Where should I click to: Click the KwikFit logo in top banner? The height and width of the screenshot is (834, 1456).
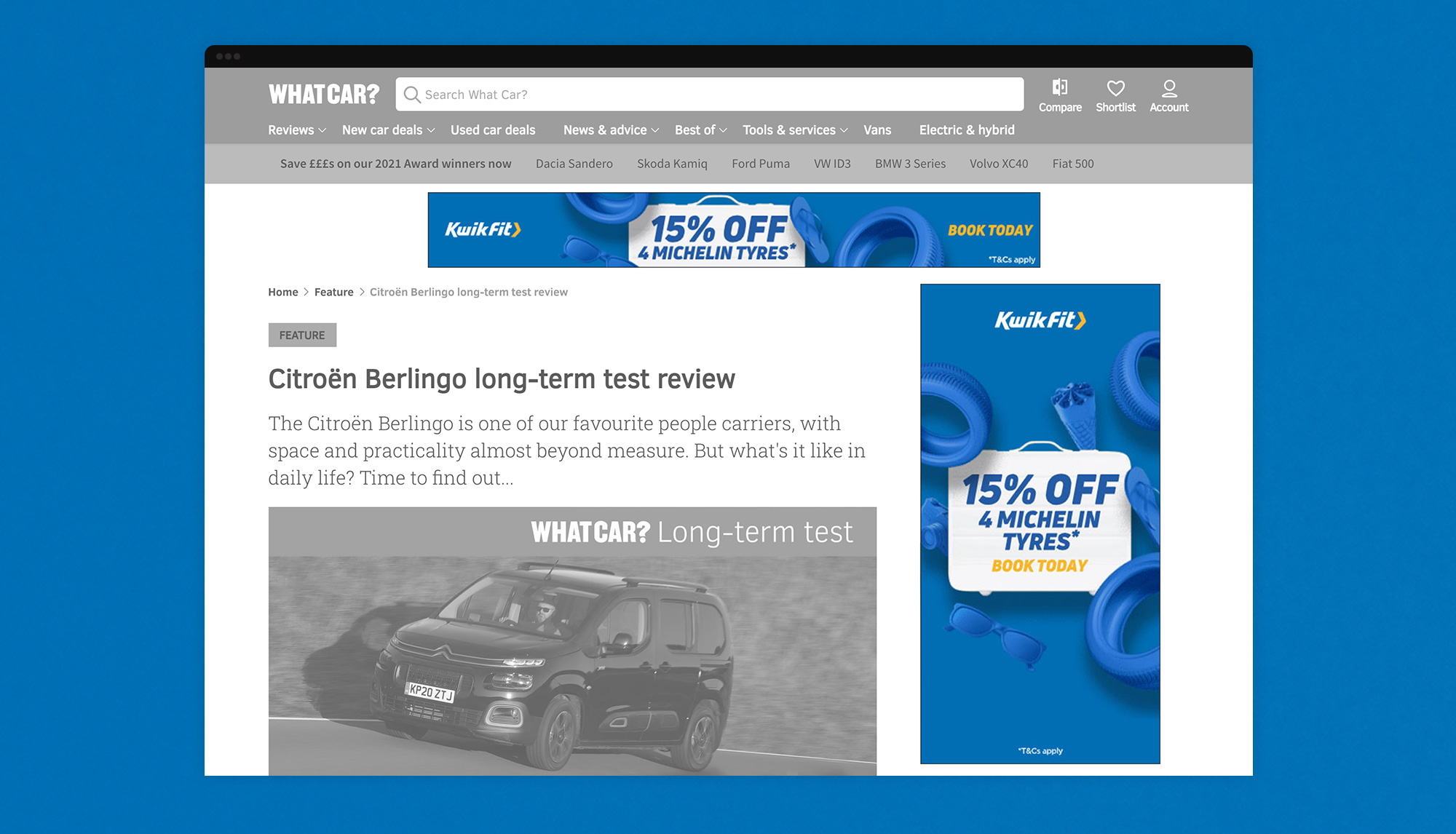483,229
